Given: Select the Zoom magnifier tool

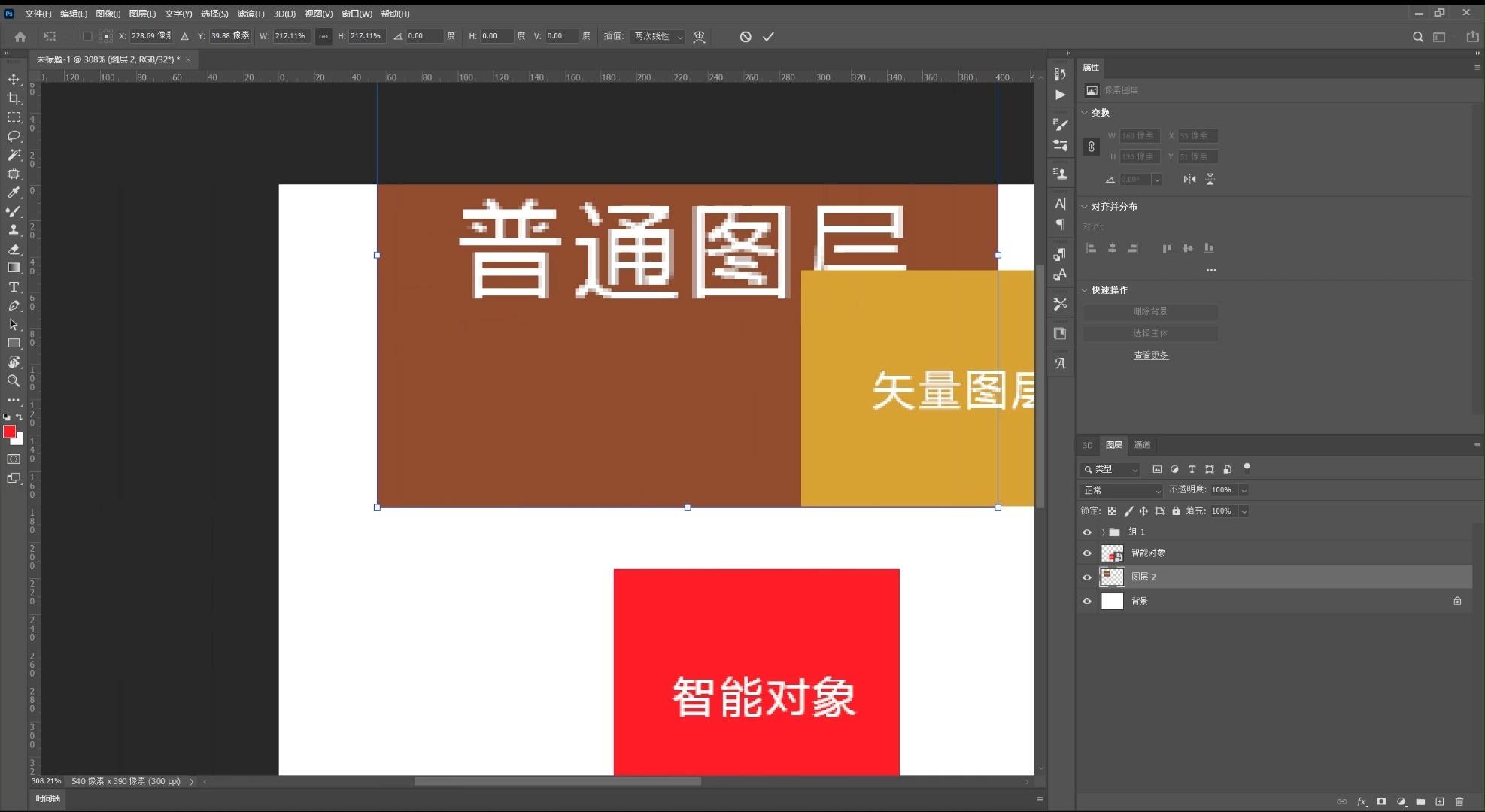Looking at the screenshot, I should click(14, 381).
